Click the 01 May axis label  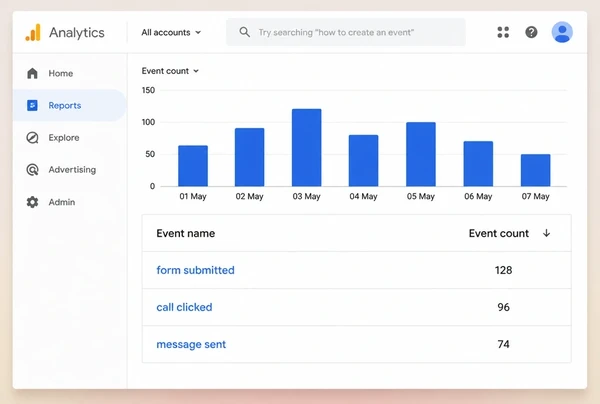(x=193, y=196)
